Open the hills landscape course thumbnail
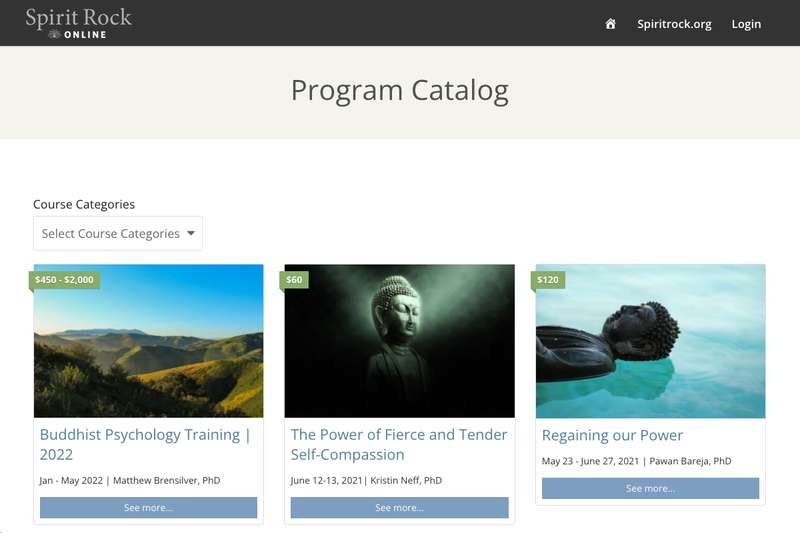Screen dimensions: 800x533 pyautogui.click(x=148, y=341)
